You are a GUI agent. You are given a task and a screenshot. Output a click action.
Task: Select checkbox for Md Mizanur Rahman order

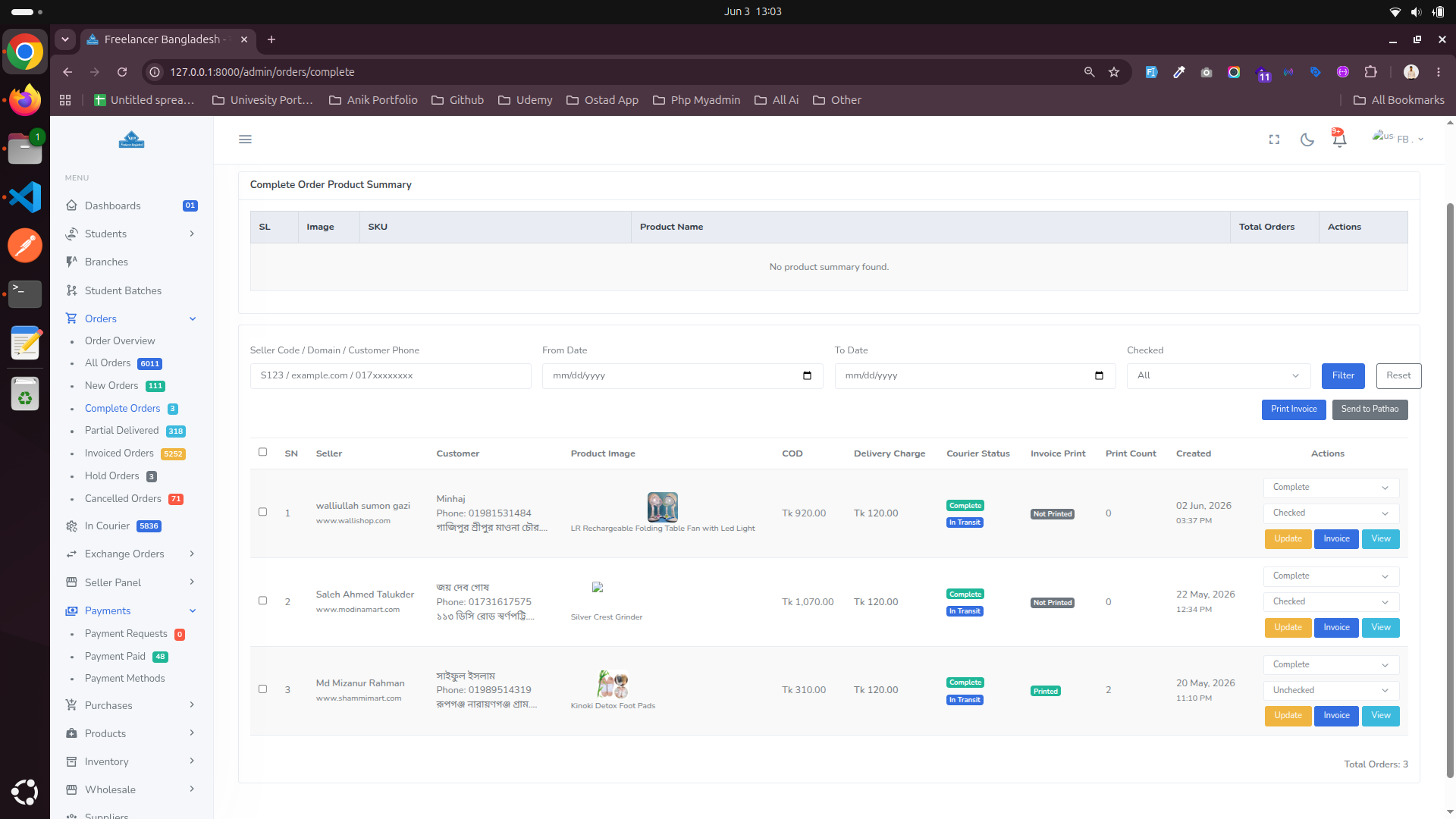[x=263, y=689]
